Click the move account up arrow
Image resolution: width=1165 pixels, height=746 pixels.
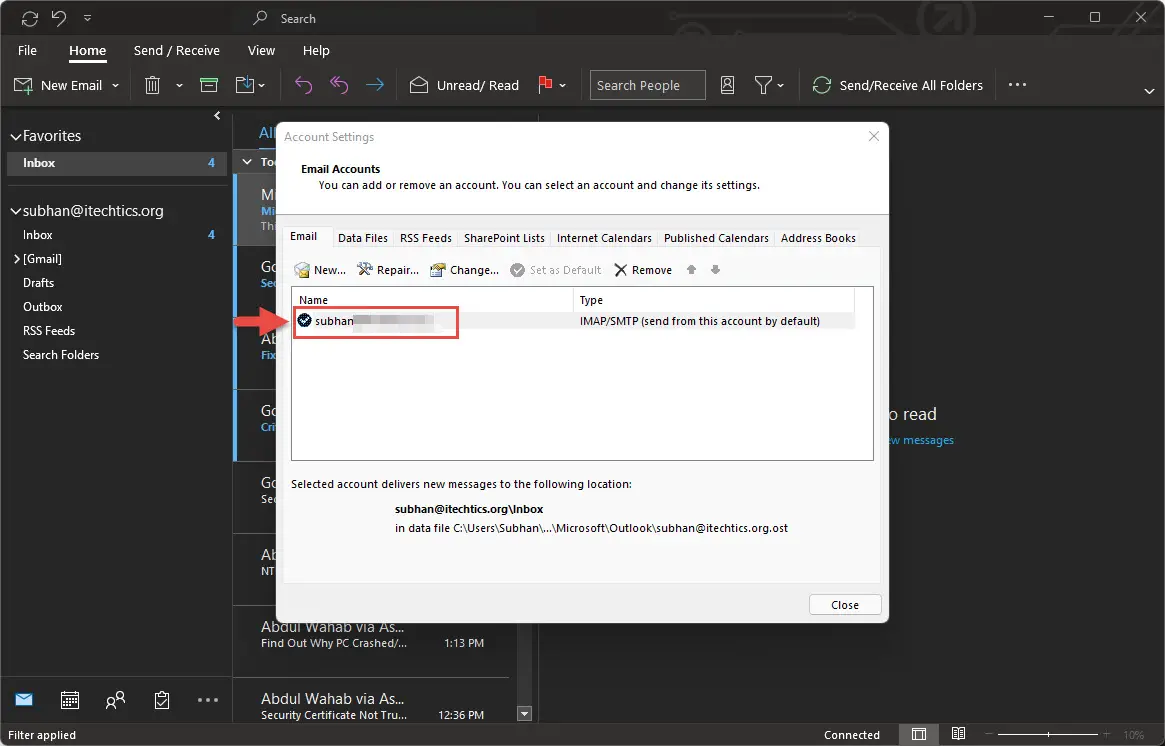(x=691, y=270)
